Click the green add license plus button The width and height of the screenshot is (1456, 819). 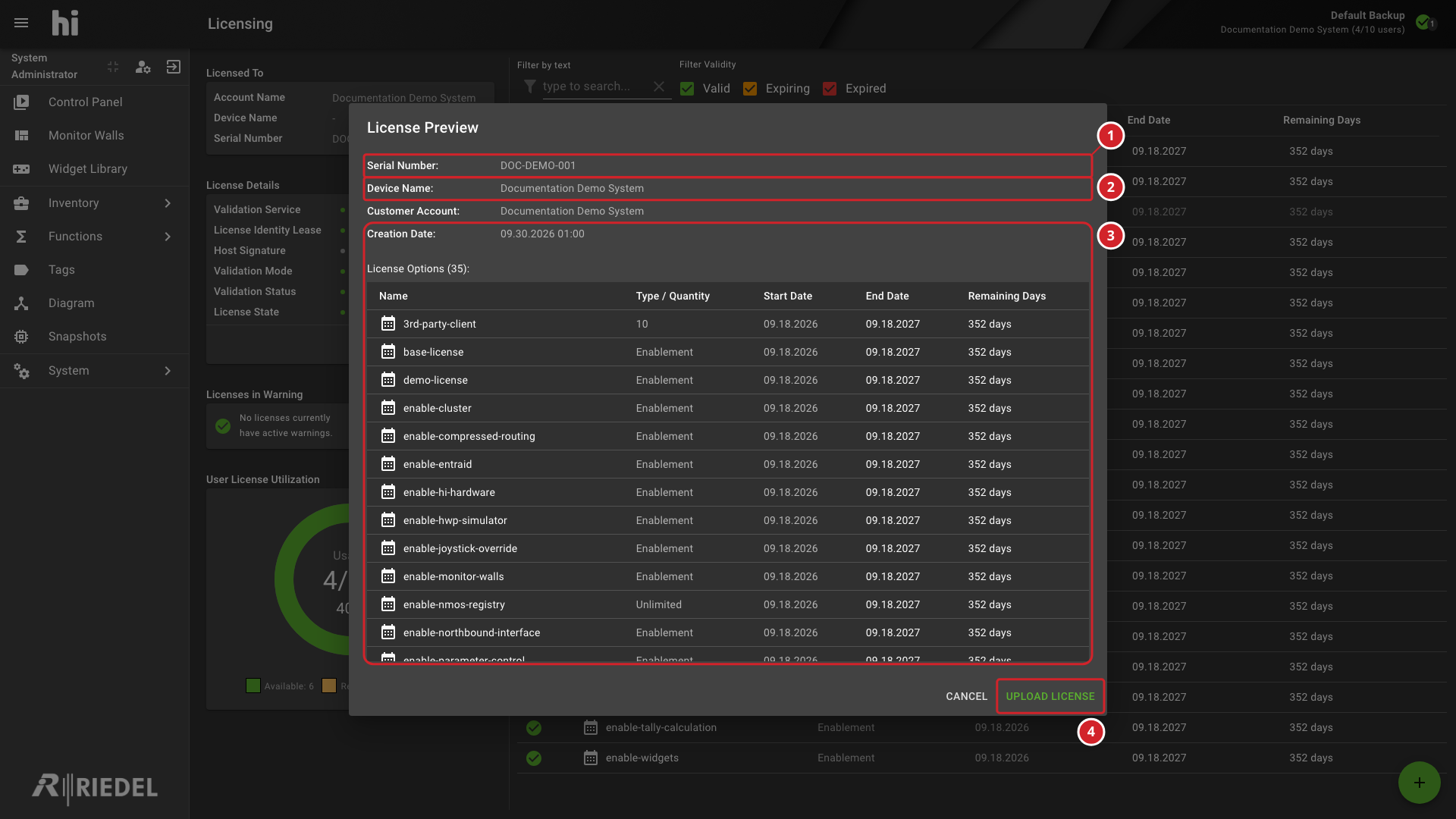[x=1419, y=783]
